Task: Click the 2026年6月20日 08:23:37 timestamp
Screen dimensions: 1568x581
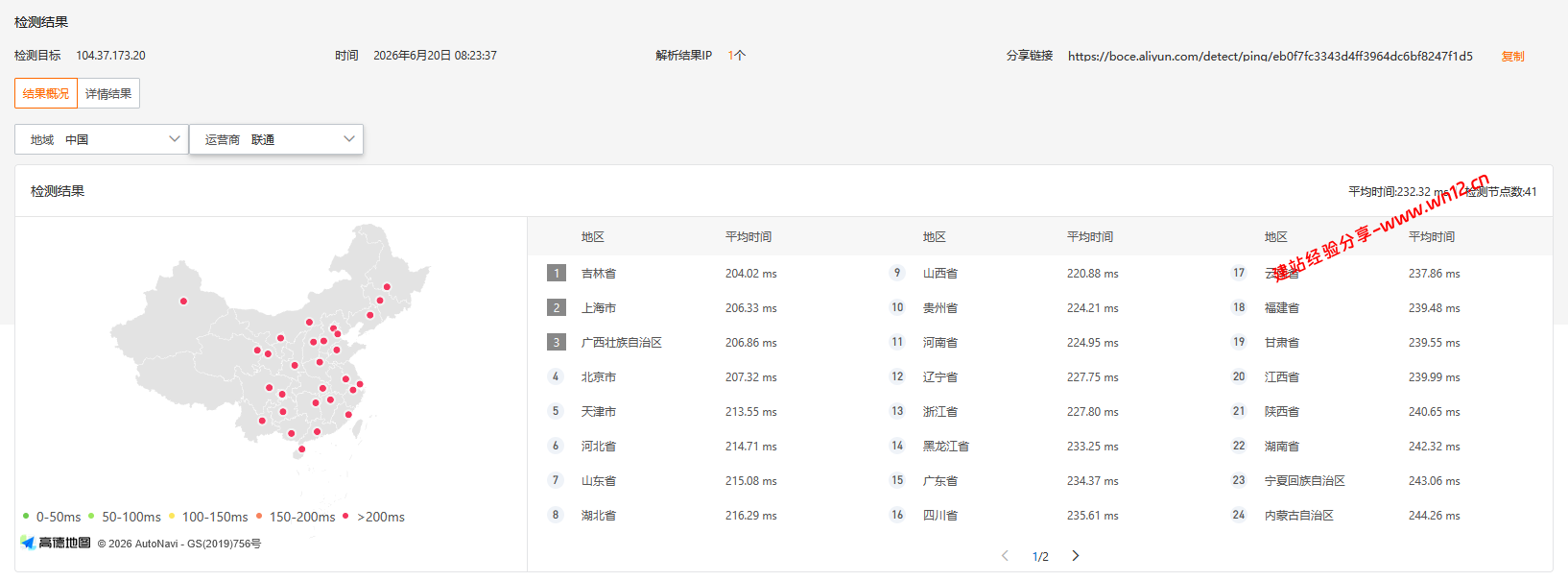Action: point(435,56)
